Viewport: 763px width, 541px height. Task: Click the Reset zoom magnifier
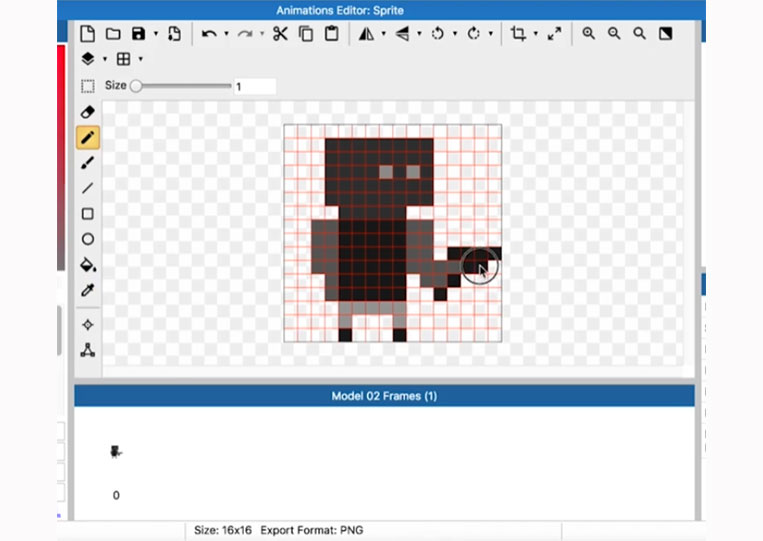click(x=639, y=34)
